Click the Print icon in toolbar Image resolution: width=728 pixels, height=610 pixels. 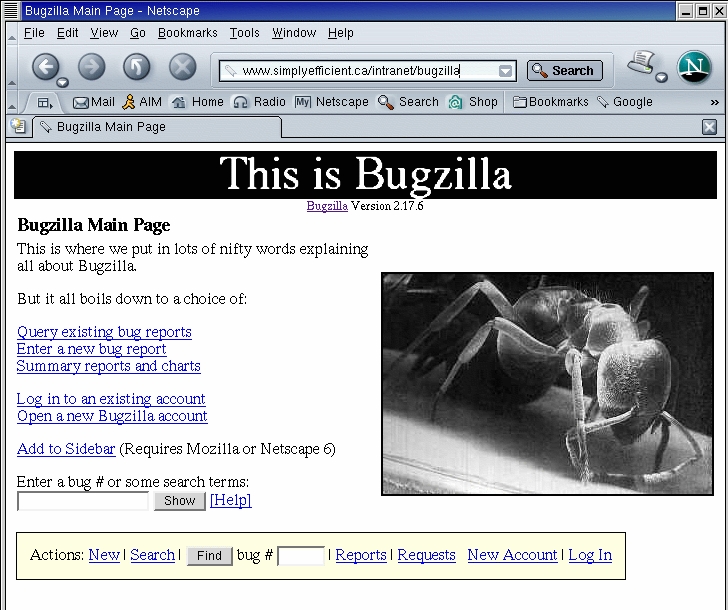point(640,65)
